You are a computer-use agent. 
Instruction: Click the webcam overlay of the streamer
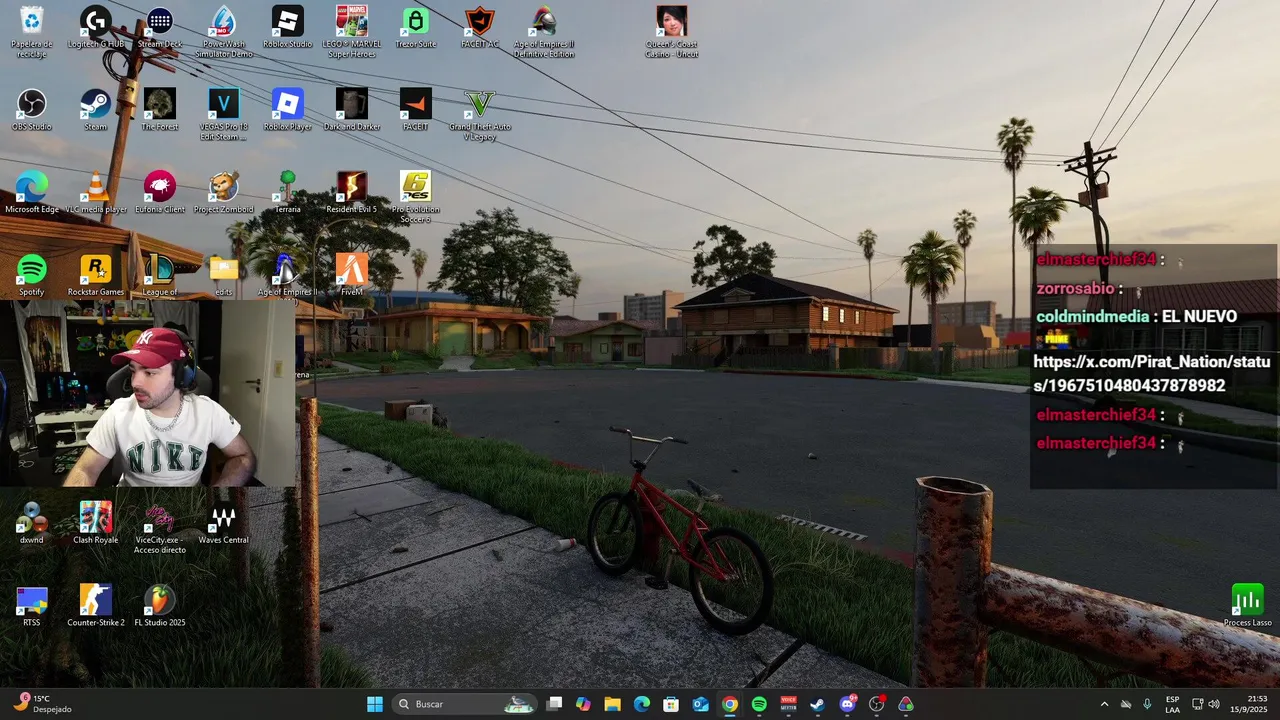pyautogui.click(x=148, y=393)
